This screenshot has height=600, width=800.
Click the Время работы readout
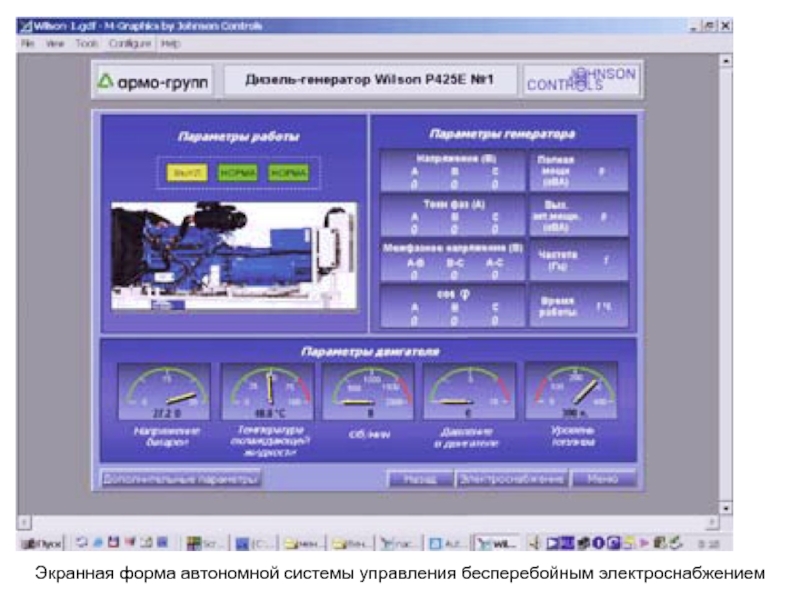(x=579, y=307)
